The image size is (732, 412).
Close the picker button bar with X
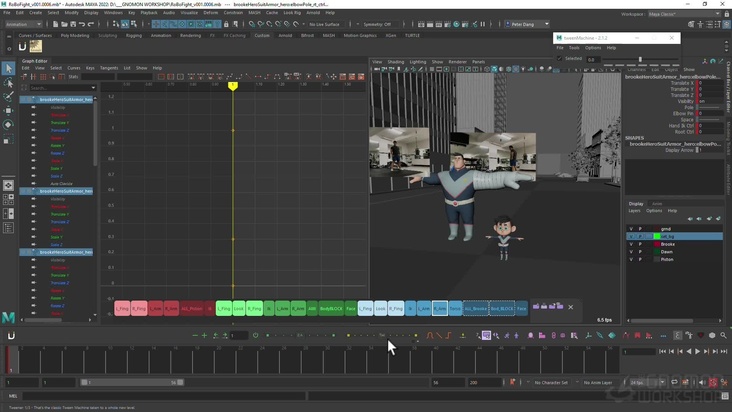tap(570, 307)
